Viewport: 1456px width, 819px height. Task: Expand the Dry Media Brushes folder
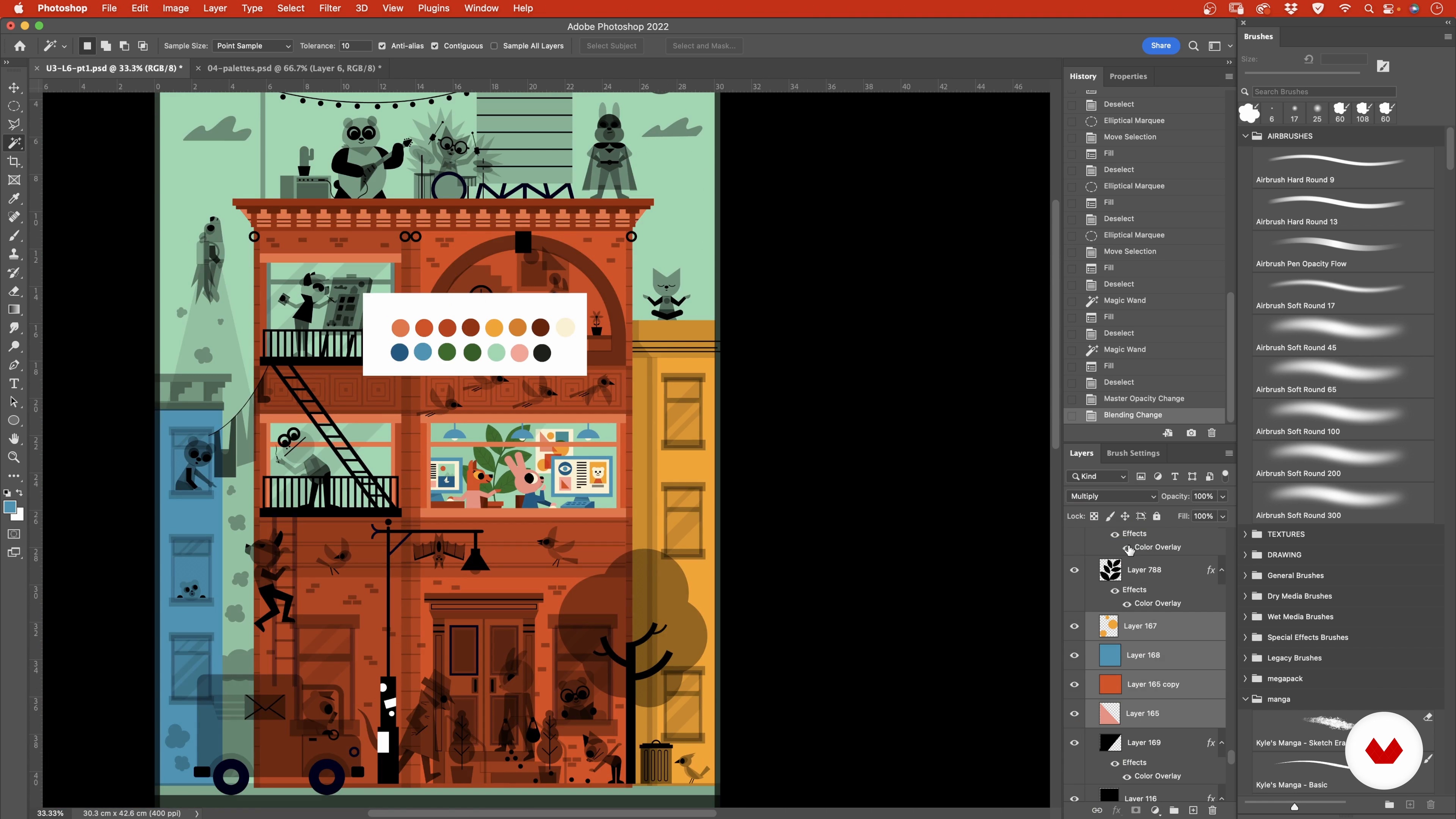[x=1245, y=596]
